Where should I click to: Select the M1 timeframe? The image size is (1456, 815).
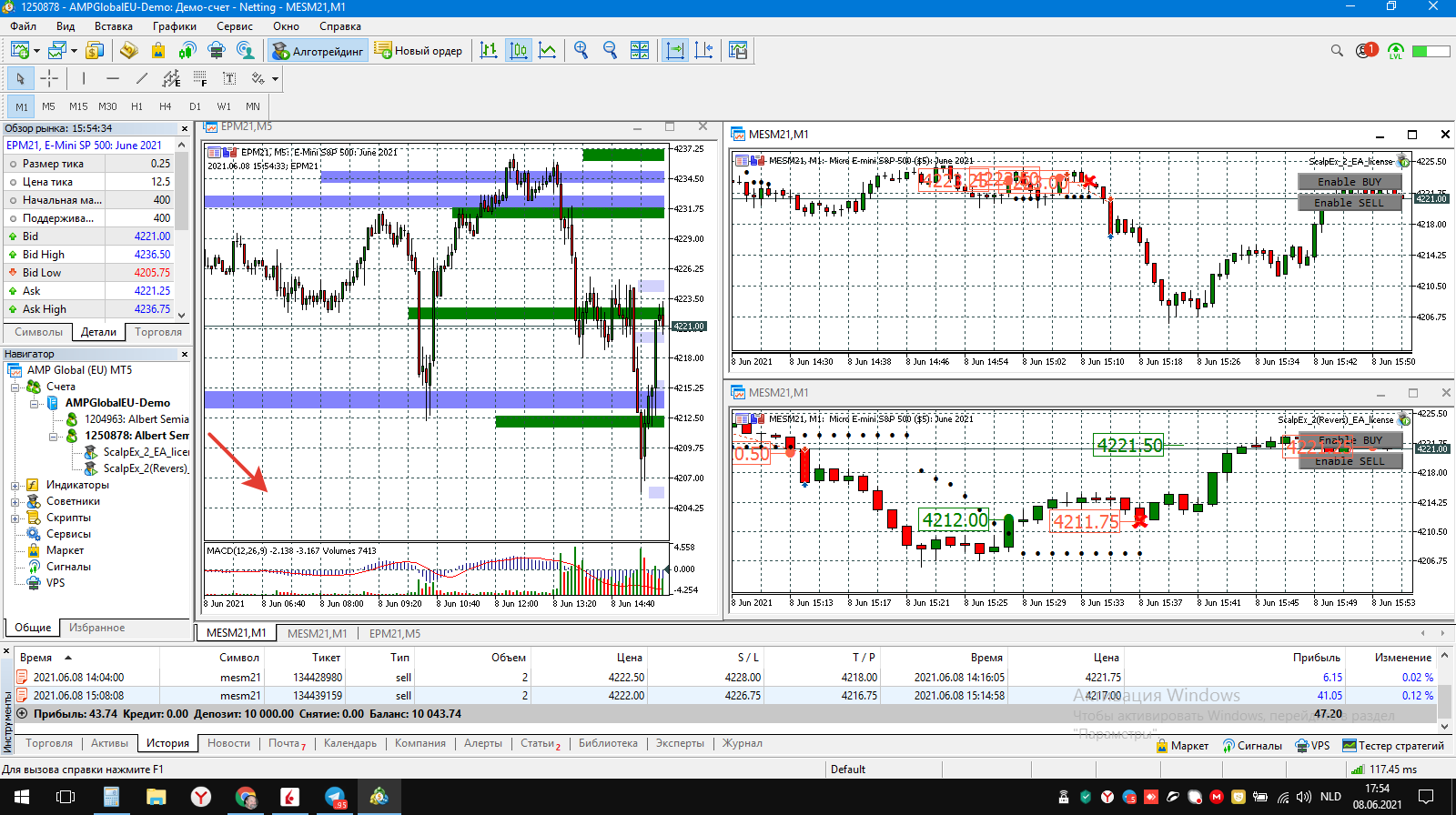(22, 106)
